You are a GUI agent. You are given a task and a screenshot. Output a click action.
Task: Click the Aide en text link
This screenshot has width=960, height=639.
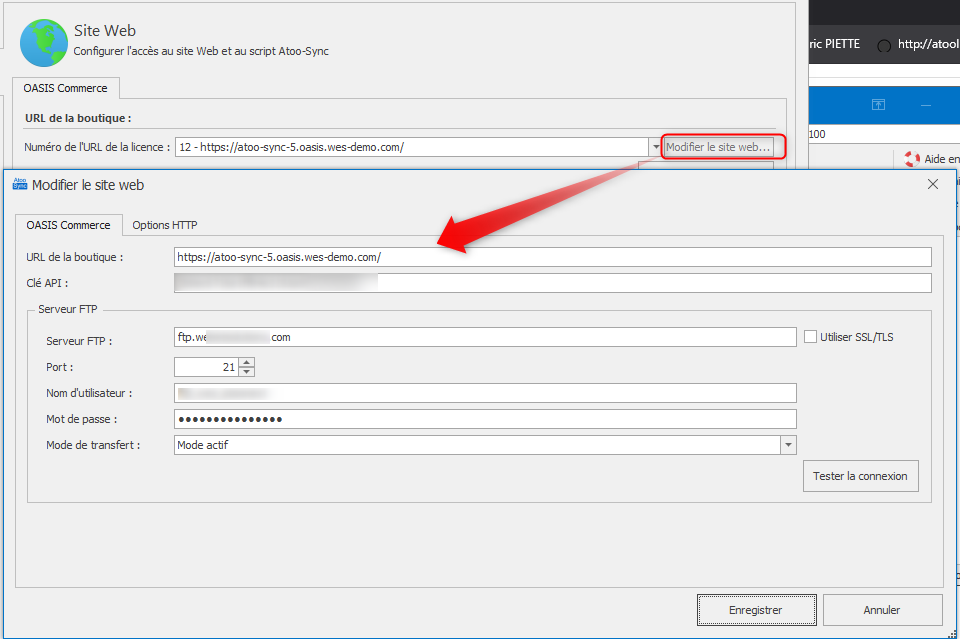[942, 159]
